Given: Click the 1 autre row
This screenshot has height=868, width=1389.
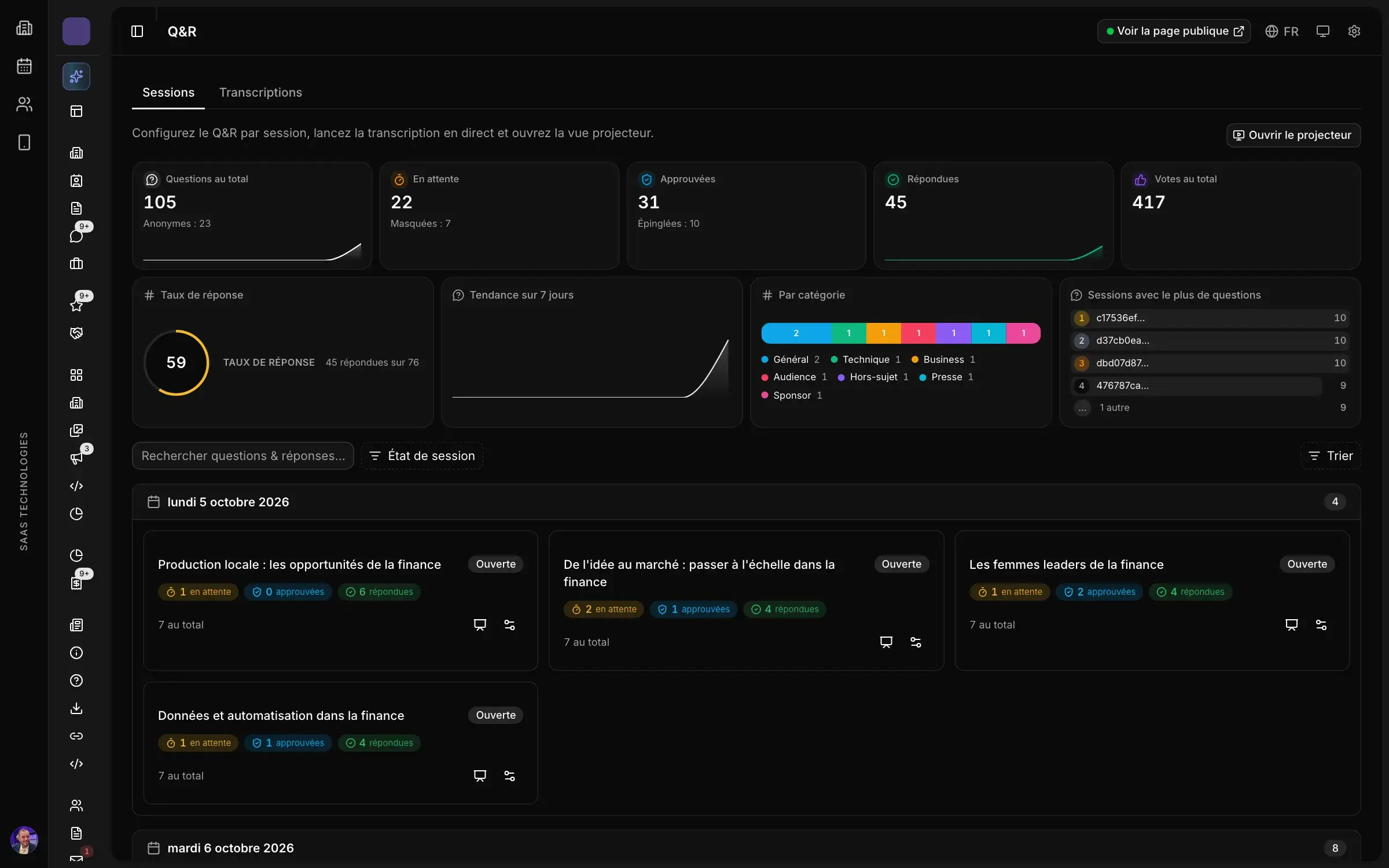Looking at the screenshot, I should click(x=1209, y=407).
